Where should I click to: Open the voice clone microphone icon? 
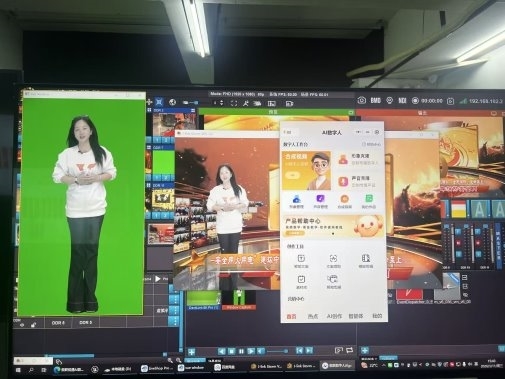pyautogui.click(x=343, y=181)
